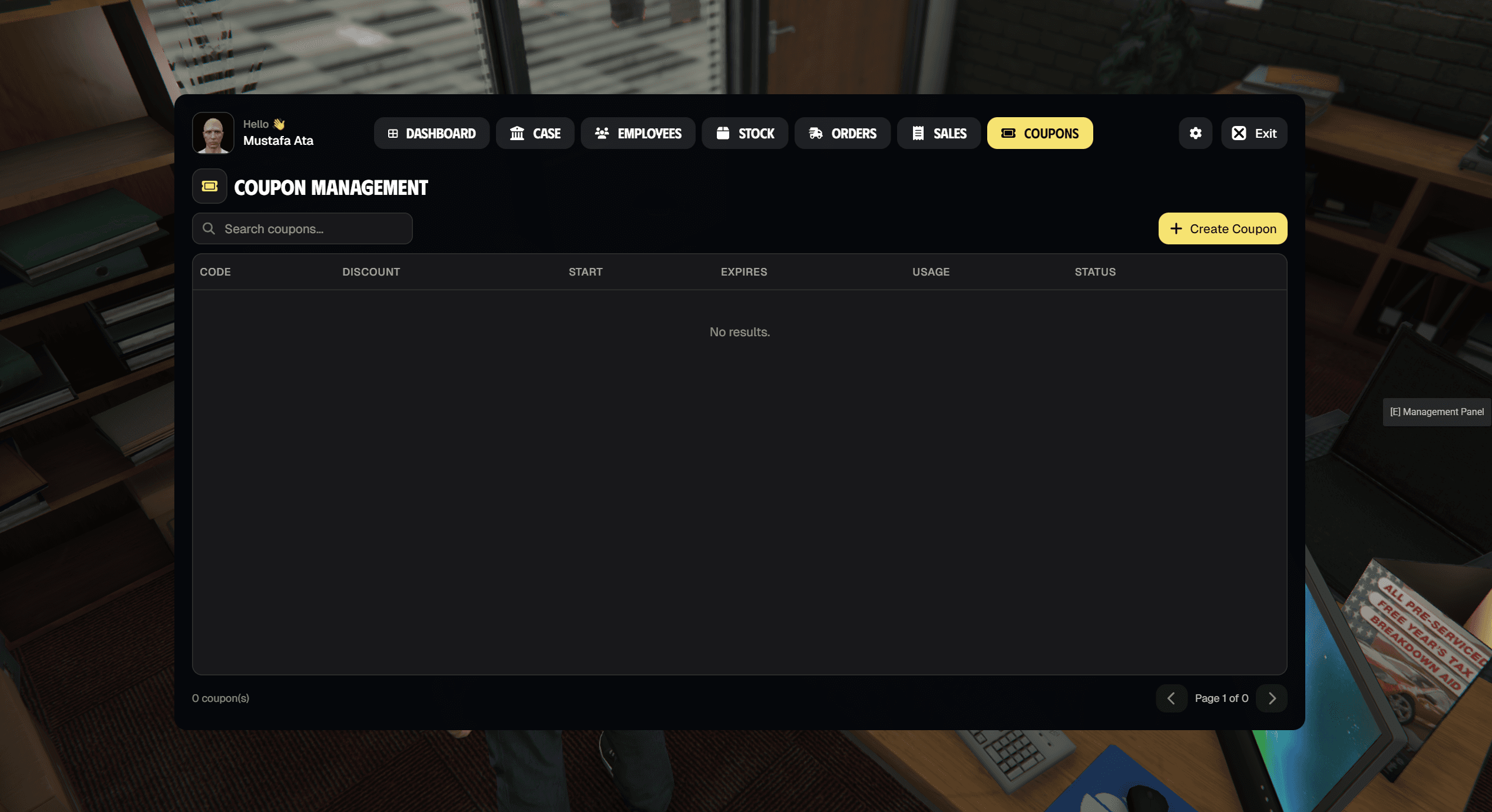
Task: Focus the Search coupons input field
Action: click(x=312, y=228)
